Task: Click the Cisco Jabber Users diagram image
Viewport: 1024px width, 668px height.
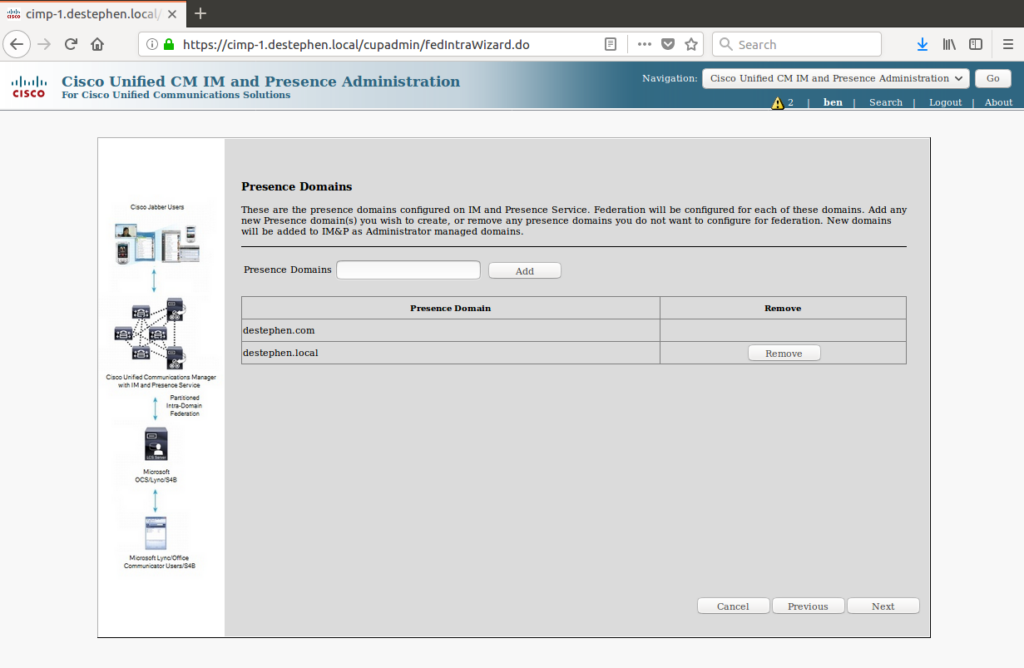Action: (x=157, y=244)
